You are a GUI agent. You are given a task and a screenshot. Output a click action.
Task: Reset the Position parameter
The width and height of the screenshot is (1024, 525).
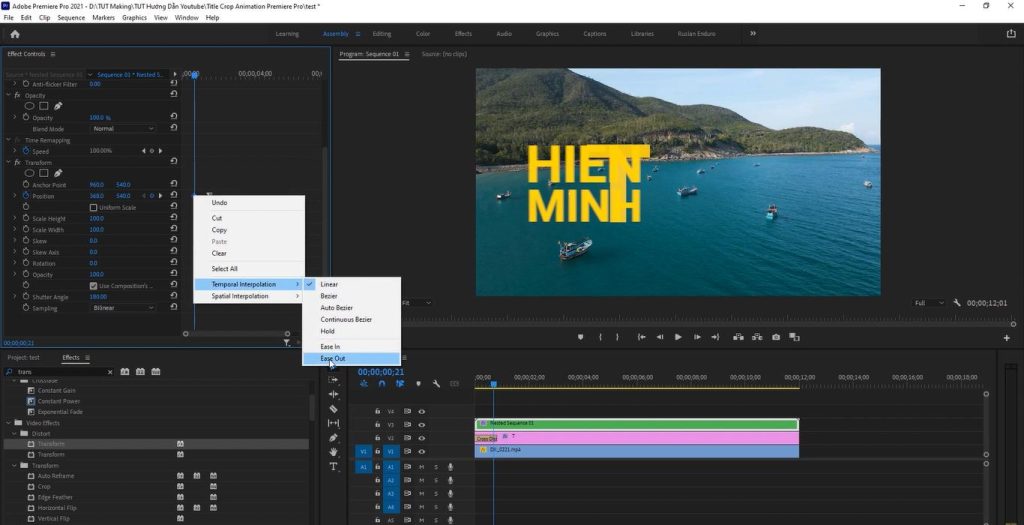pyautogui.click(x=174, y=195)
